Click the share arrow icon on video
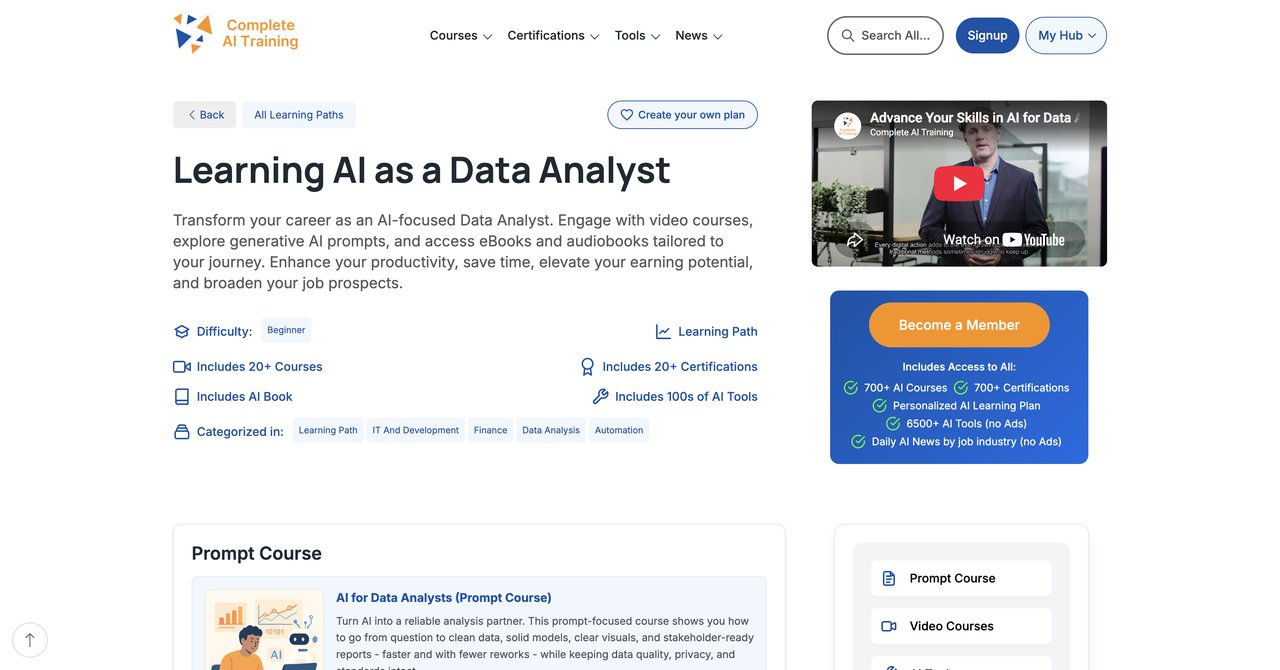Image resolution: width=1280 pixels, height=670 pixels. point(855,240)
